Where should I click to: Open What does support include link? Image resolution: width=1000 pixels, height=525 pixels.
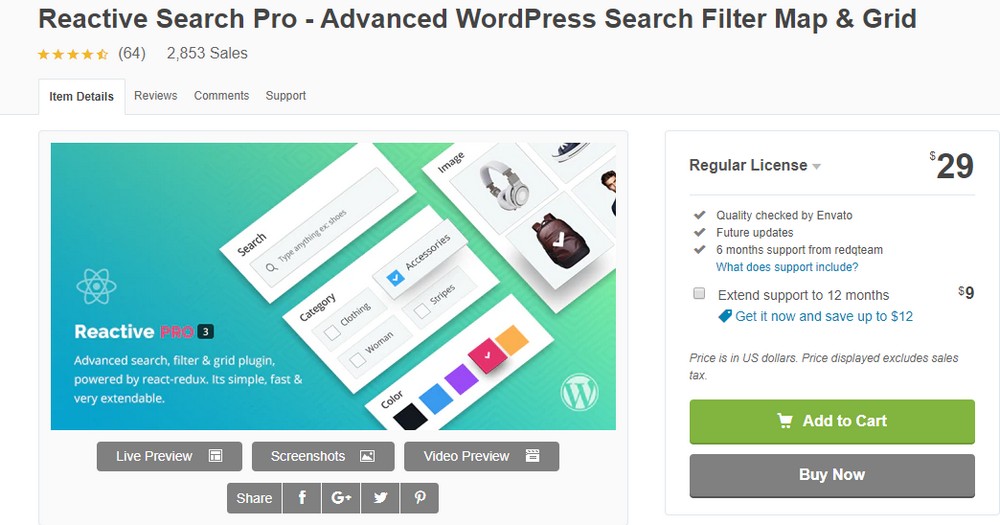(787, 267)
